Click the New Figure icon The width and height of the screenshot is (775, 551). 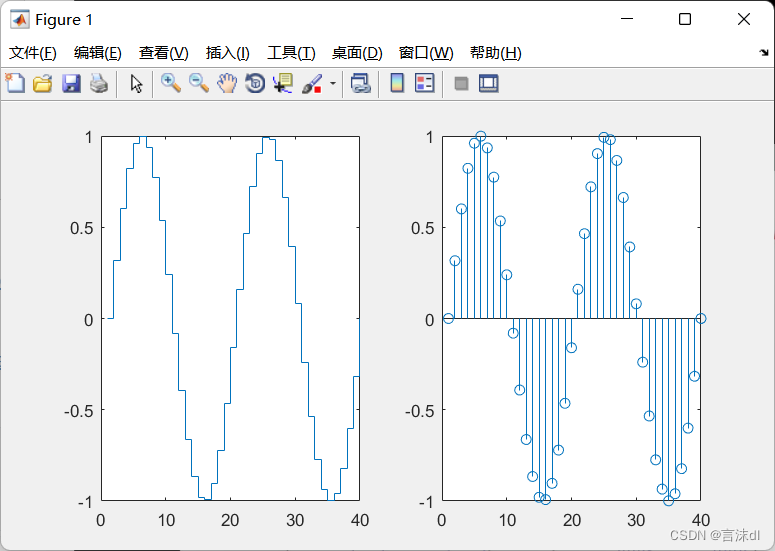15,84
